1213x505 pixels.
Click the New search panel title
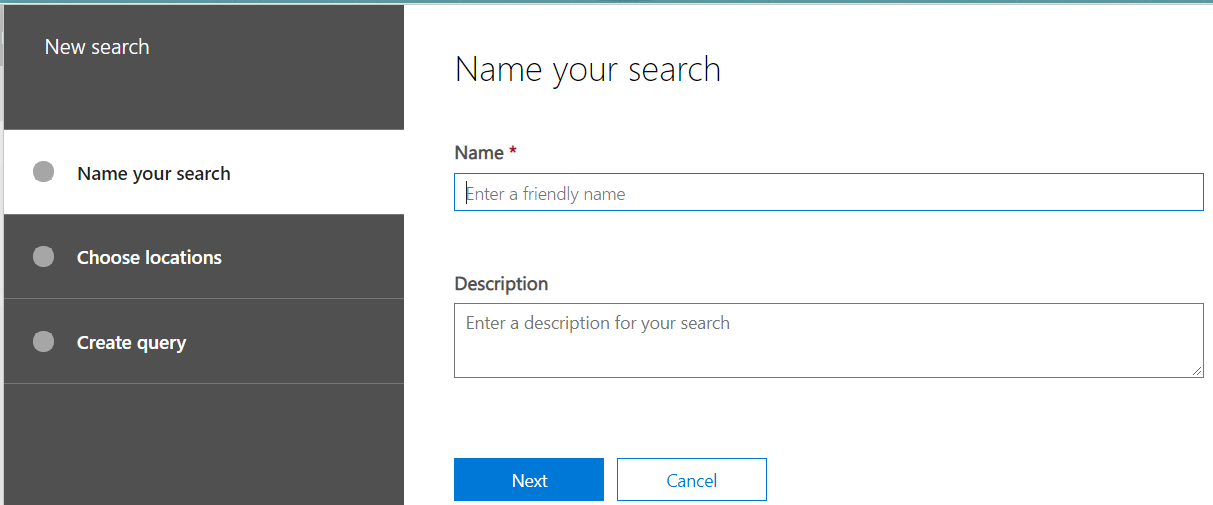click(97, 47)
